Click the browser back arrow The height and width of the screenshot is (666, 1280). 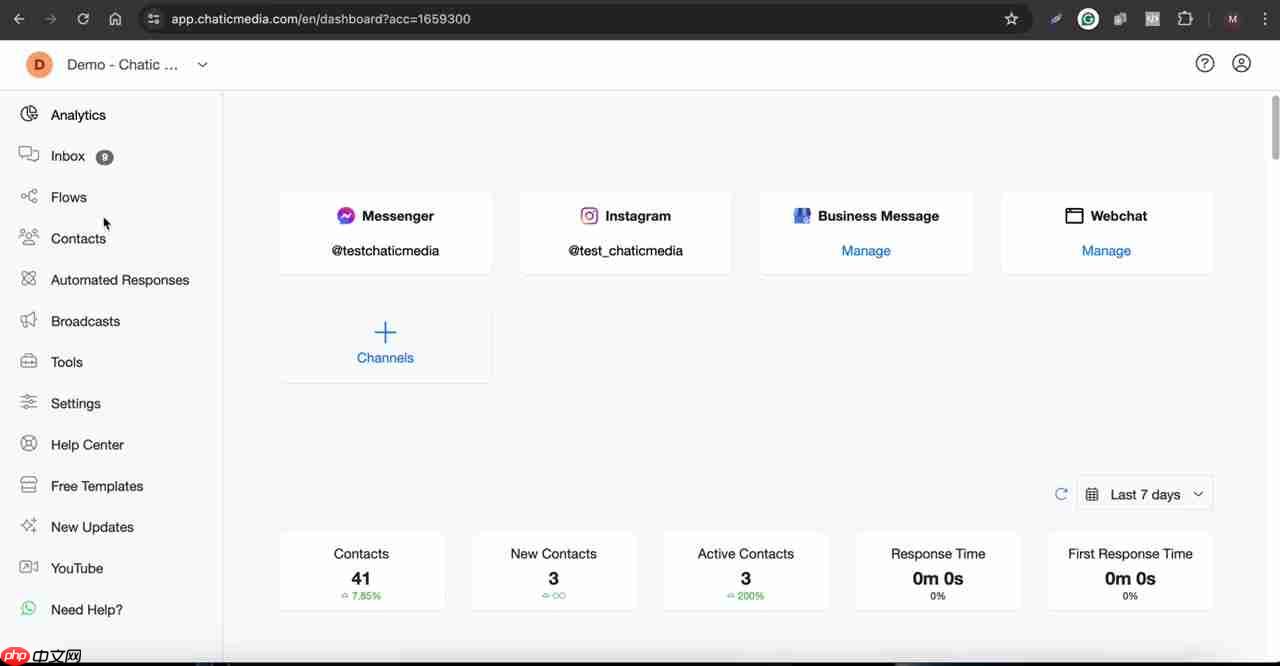coord(19,18)
